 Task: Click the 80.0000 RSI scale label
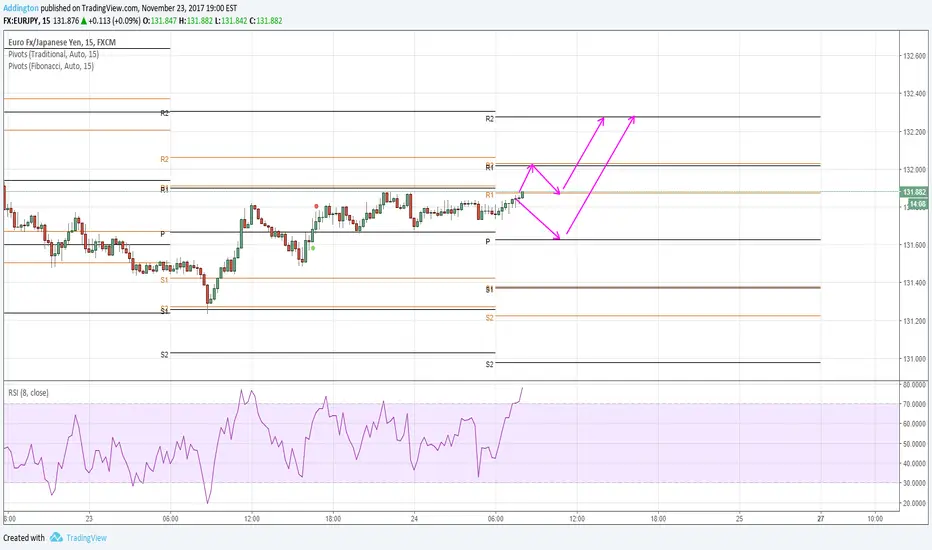[x=914, y=385]
